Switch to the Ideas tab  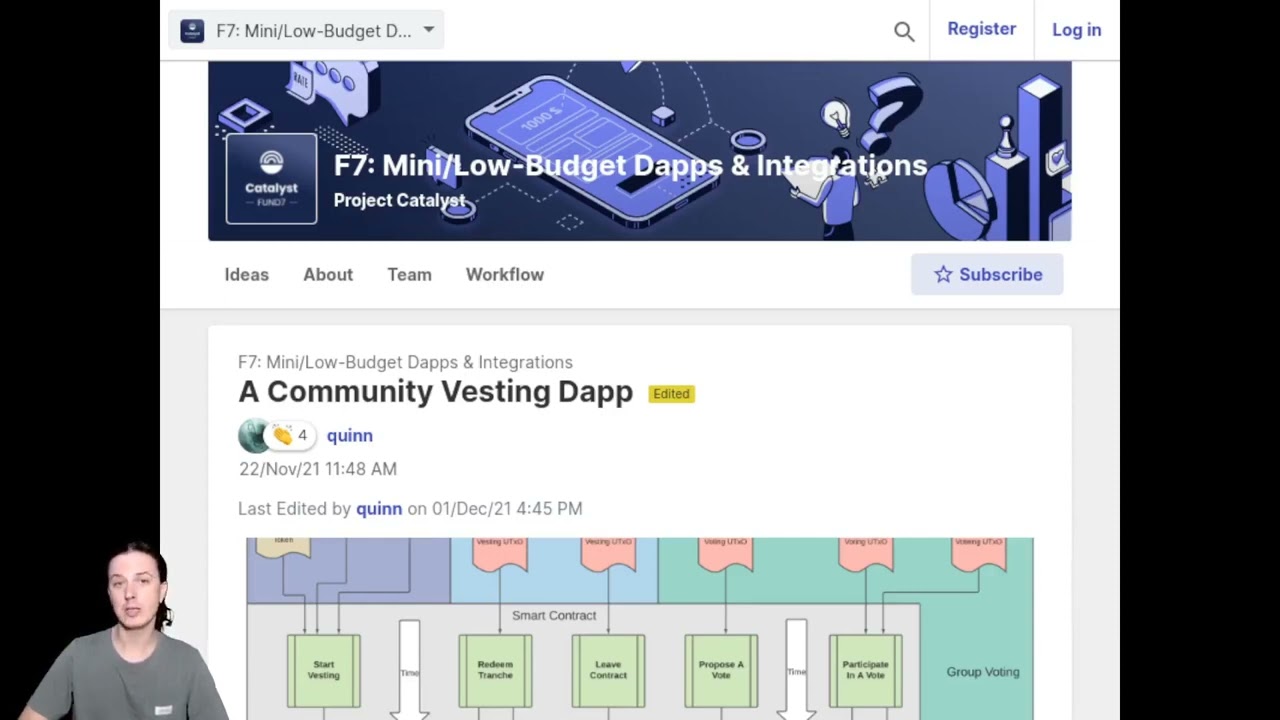click(x=246, y=274)
